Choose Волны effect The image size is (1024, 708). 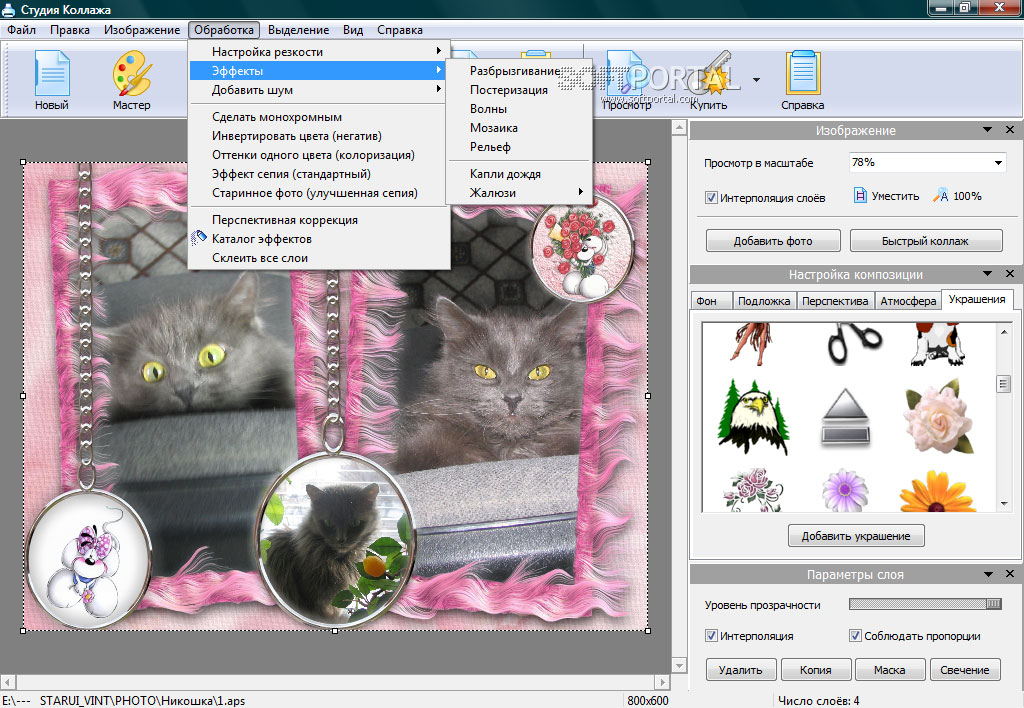click(519, 108)
